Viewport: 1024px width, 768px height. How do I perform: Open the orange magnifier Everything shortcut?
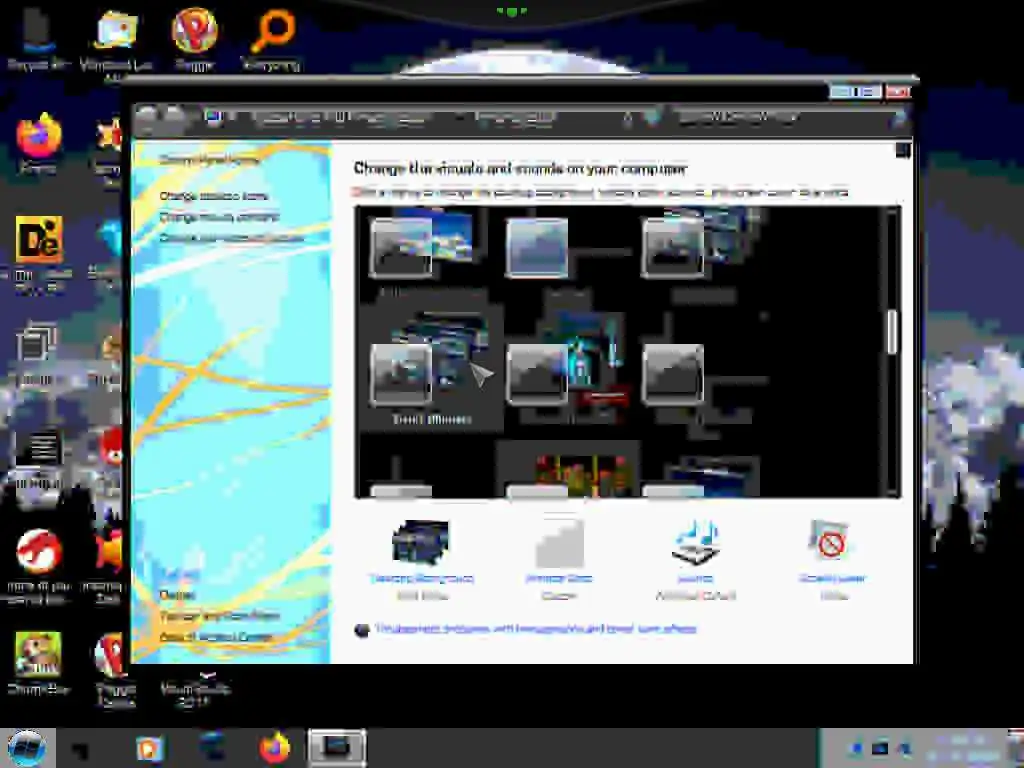[x=271, y=38]
